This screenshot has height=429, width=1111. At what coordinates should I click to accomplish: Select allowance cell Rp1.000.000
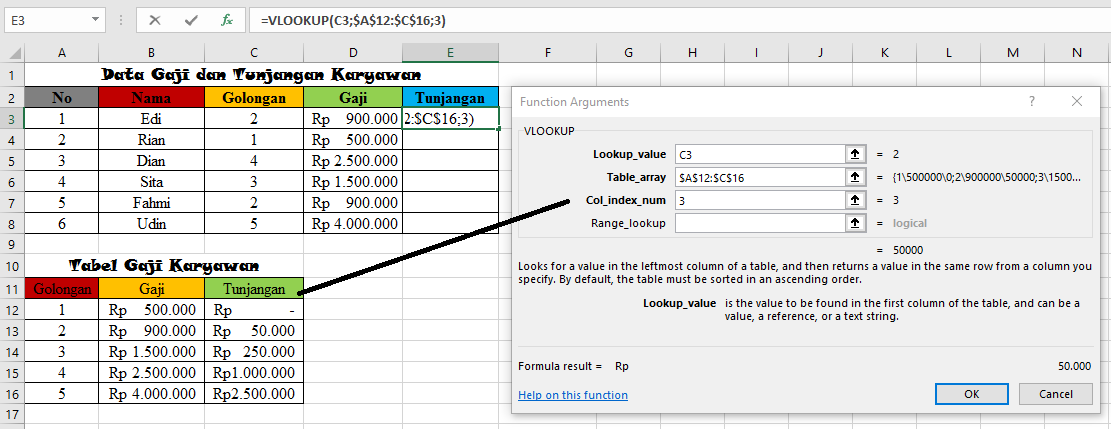(254, 372)
